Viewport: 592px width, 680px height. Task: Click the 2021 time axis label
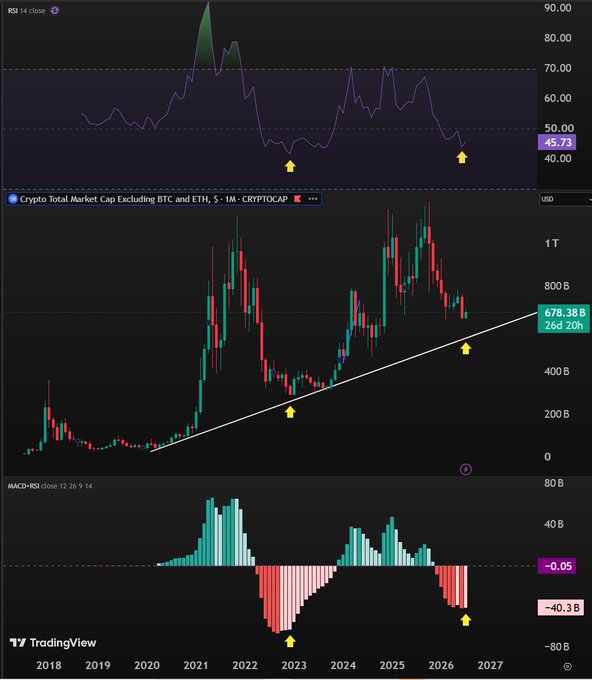coord(196,665)
